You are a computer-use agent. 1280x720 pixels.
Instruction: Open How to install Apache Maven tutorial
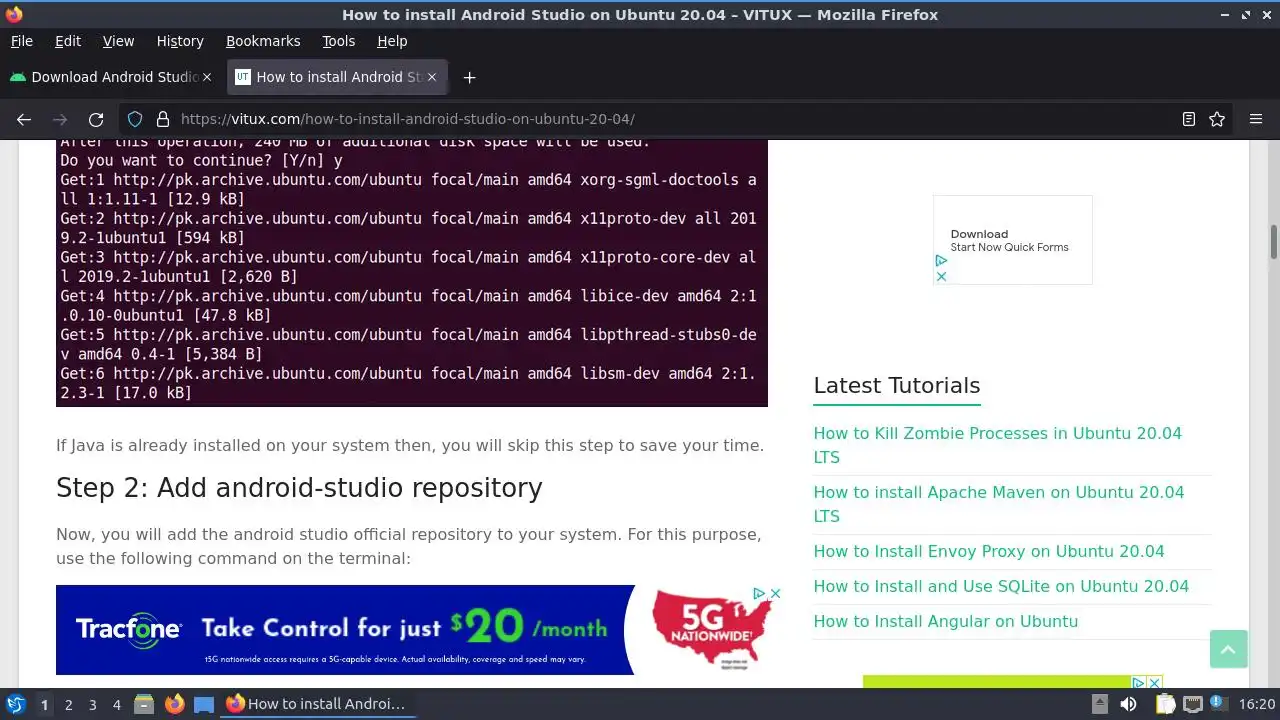pos(998,504)
